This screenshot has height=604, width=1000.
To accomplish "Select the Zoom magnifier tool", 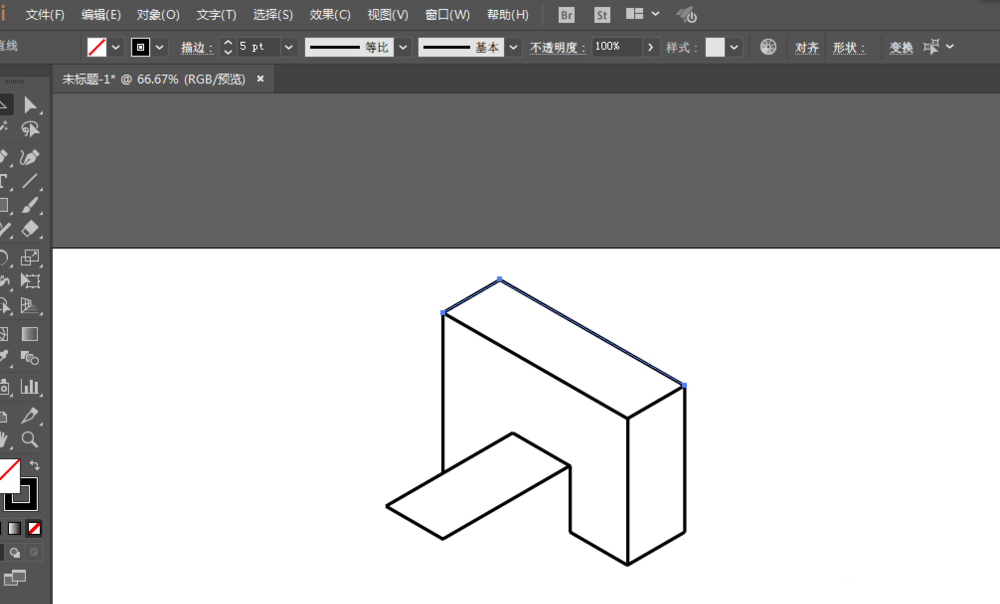I will 29,439.
